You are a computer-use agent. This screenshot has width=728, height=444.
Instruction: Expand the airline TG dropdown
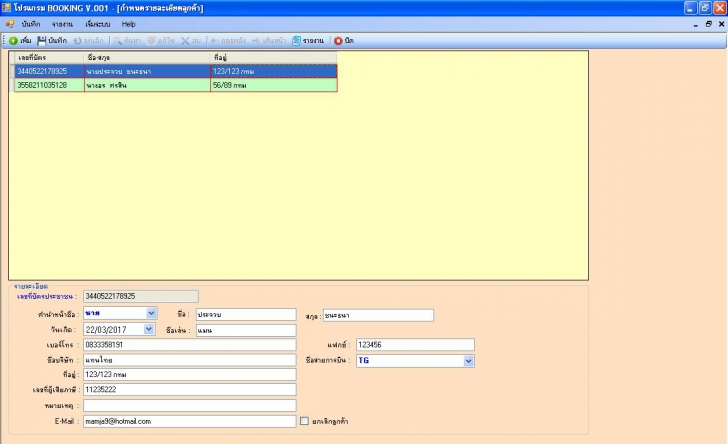[x=468, y=361]
